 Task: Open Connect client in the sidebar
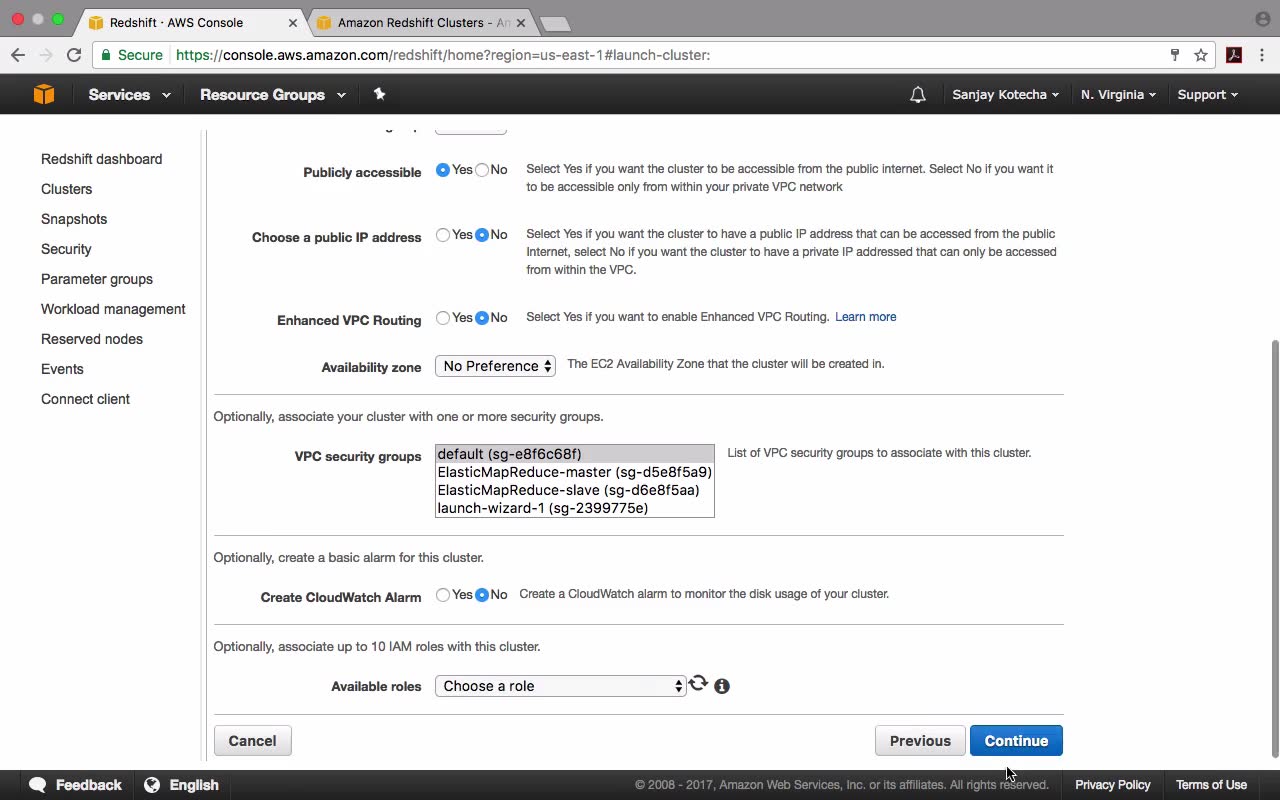(x=85, y=399)
